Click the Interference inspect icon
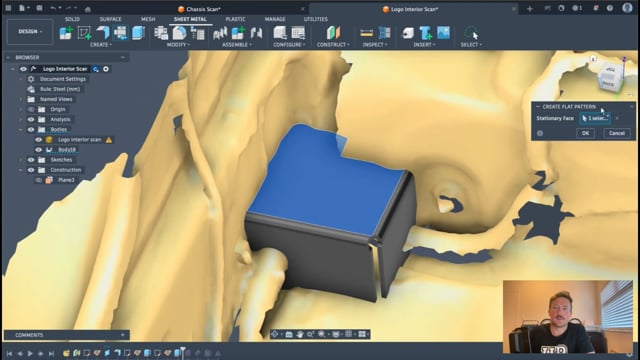This screenshot has width=640, height=360. 384,33
